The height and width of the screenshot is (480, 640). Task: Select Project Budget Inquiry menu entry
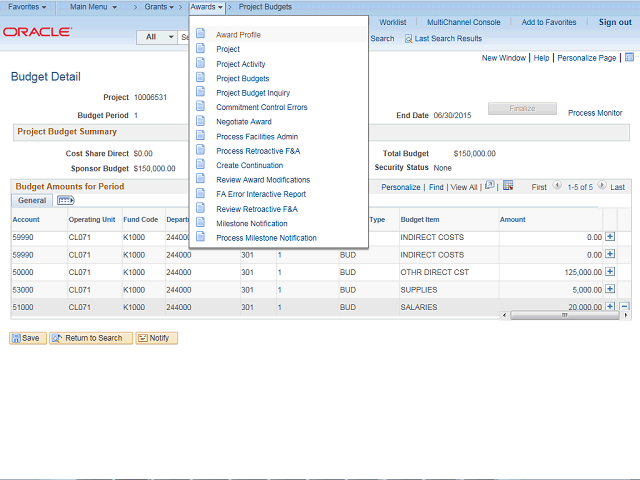253,92
